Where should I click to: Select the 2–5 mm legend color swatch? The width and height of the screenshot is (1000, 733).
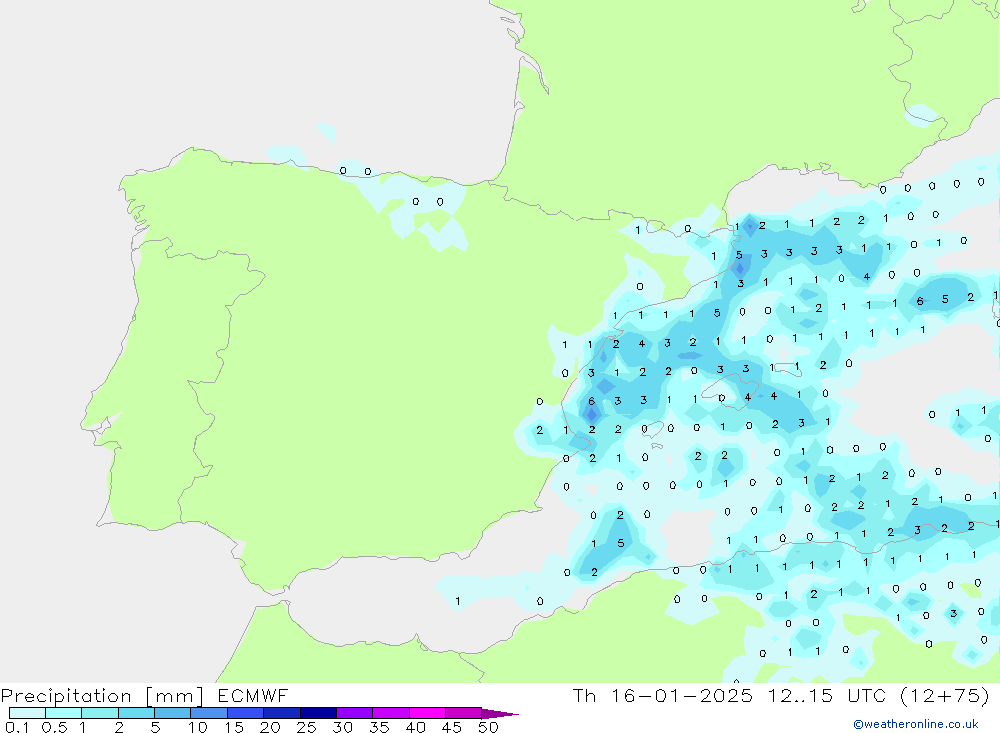tap(136, 714)
